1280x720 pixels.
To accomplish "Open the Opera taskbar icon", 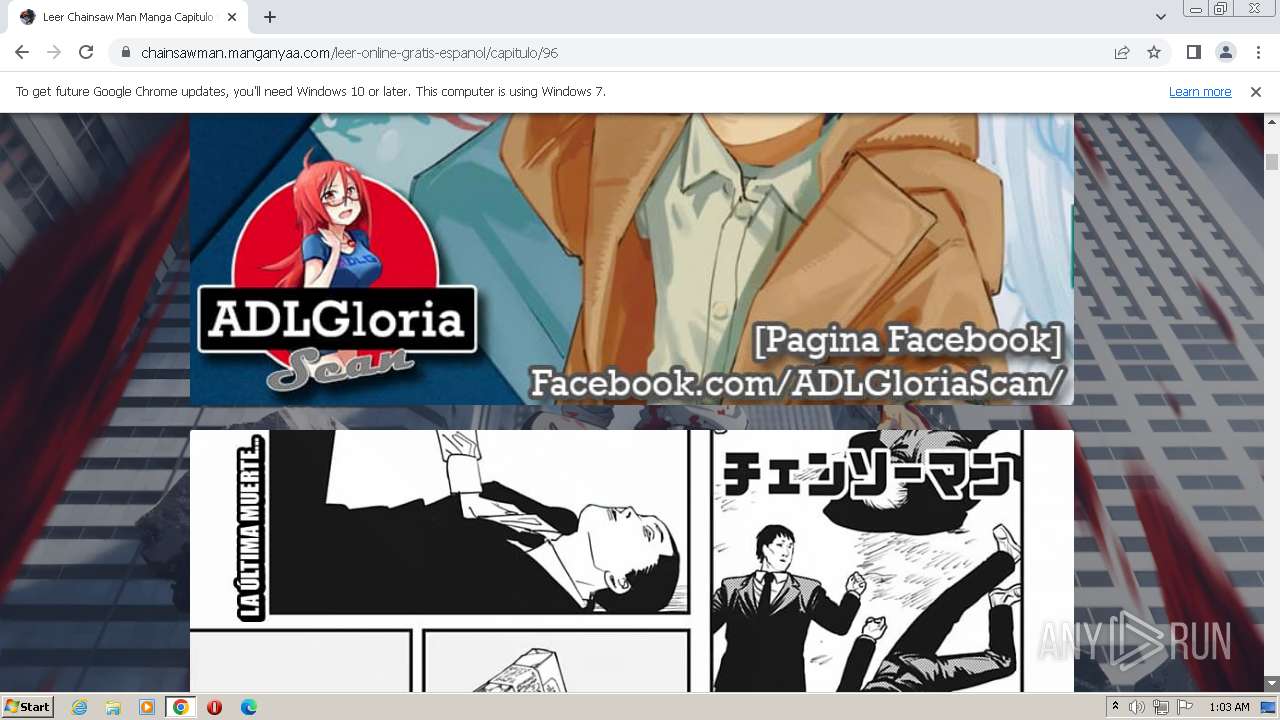I will 214,707.
